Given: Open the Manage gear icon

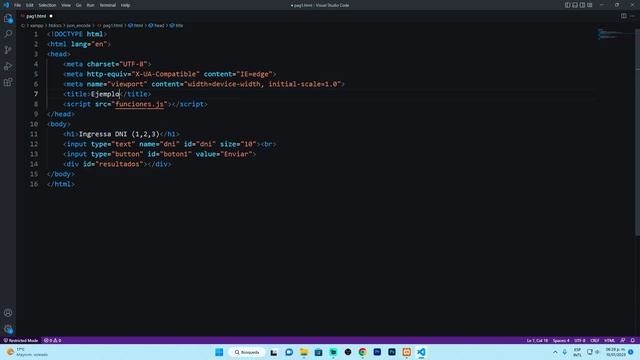Looking at the screenshot, I should pos(8,329).
